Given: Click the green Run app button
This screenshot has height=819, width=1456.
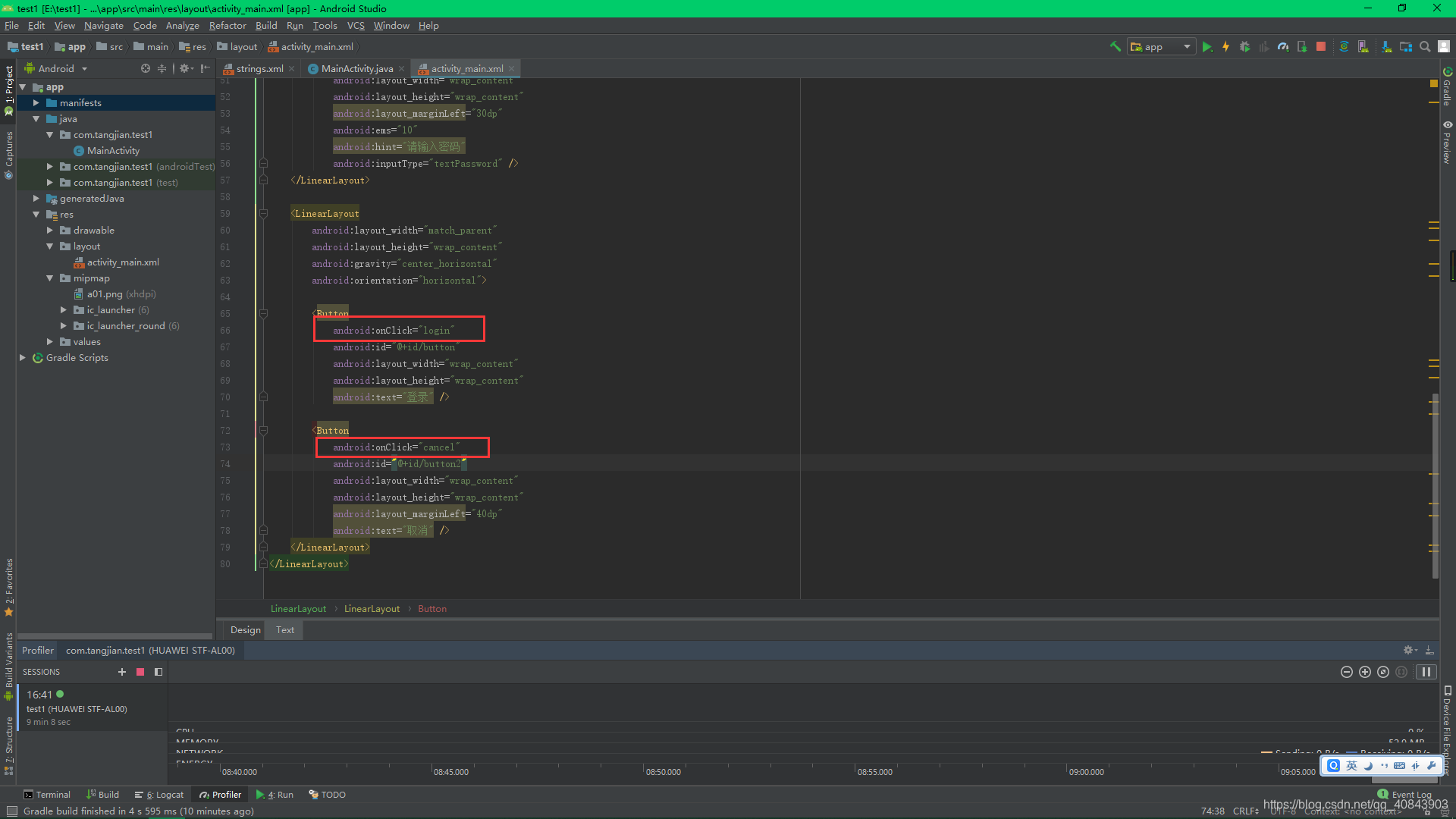Looking at the screenshot, I should [1207, 47].
